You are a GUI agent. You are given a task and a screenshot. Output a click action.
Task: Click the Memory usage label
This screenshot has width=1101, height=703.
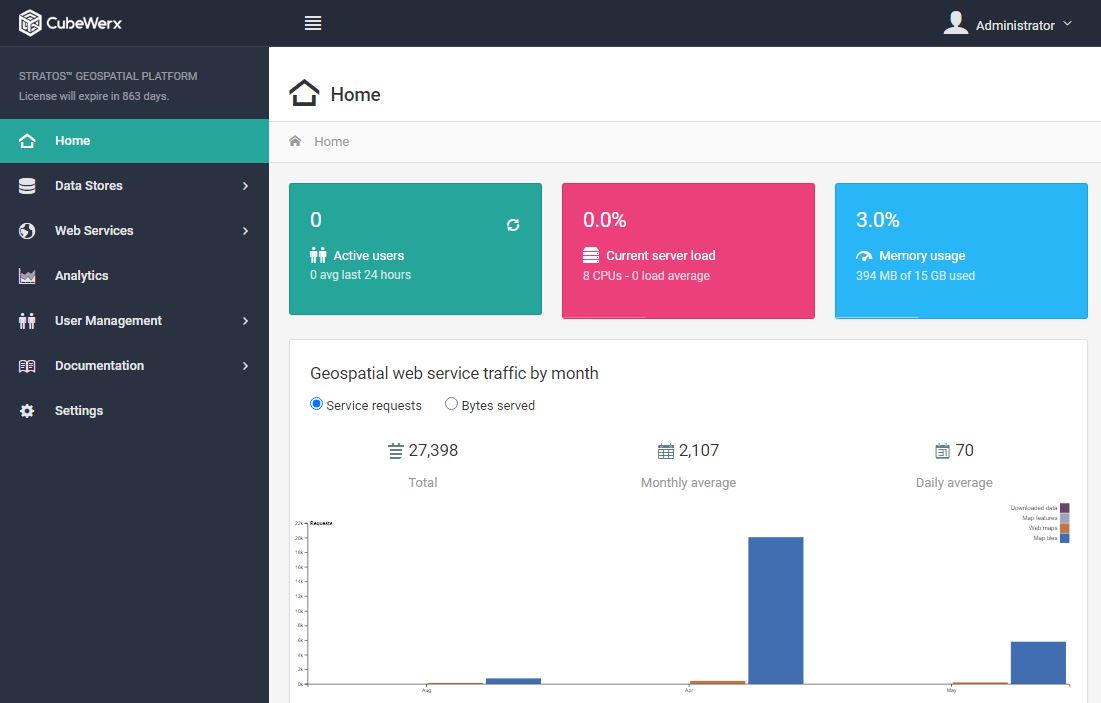[x=922, y=256]
